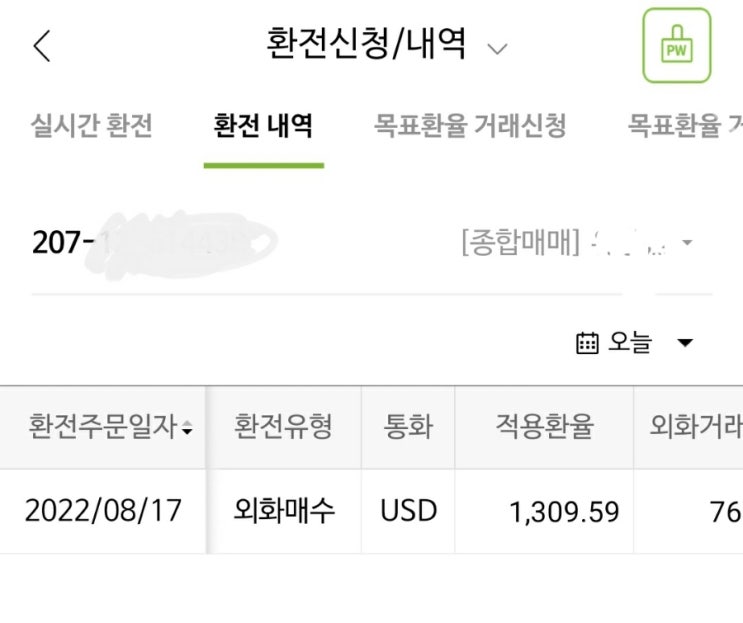
Task: Select the USD currency cell
Action: [x=408, y=511]
